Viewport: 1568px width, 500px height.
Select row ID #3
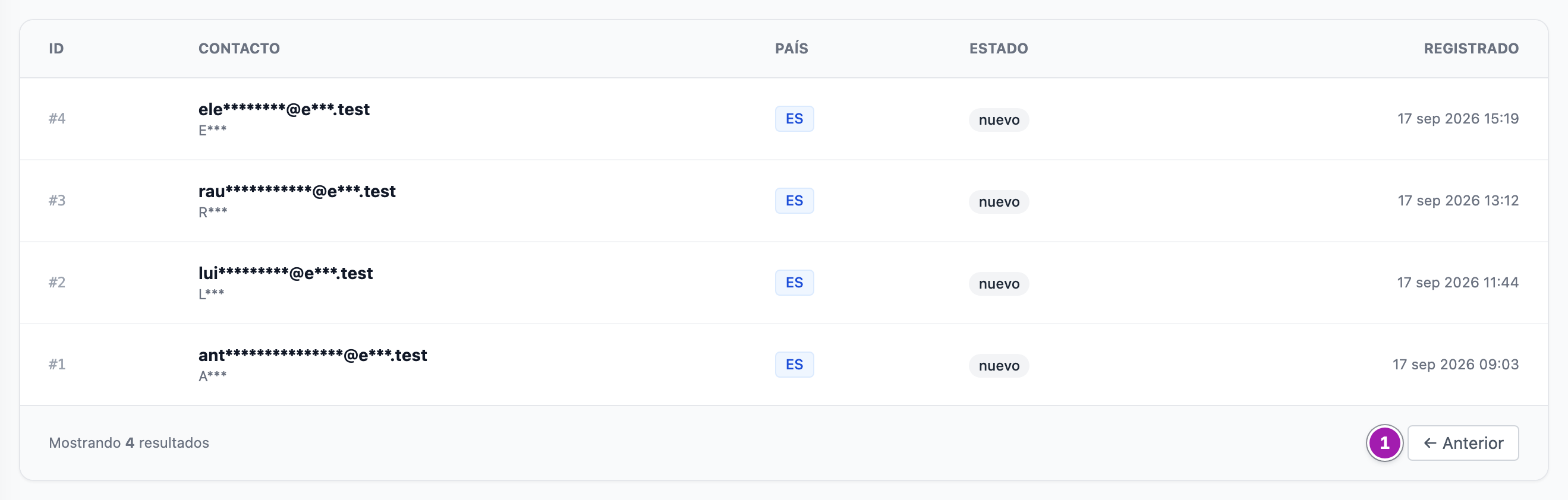point(57,201)
